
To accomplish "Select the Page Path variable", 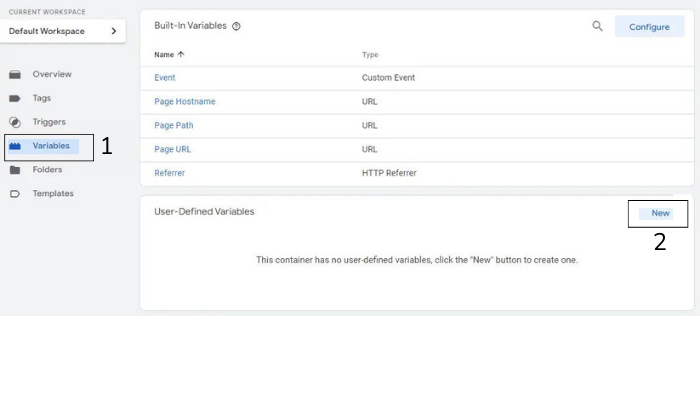I will [x=174, y=125].
